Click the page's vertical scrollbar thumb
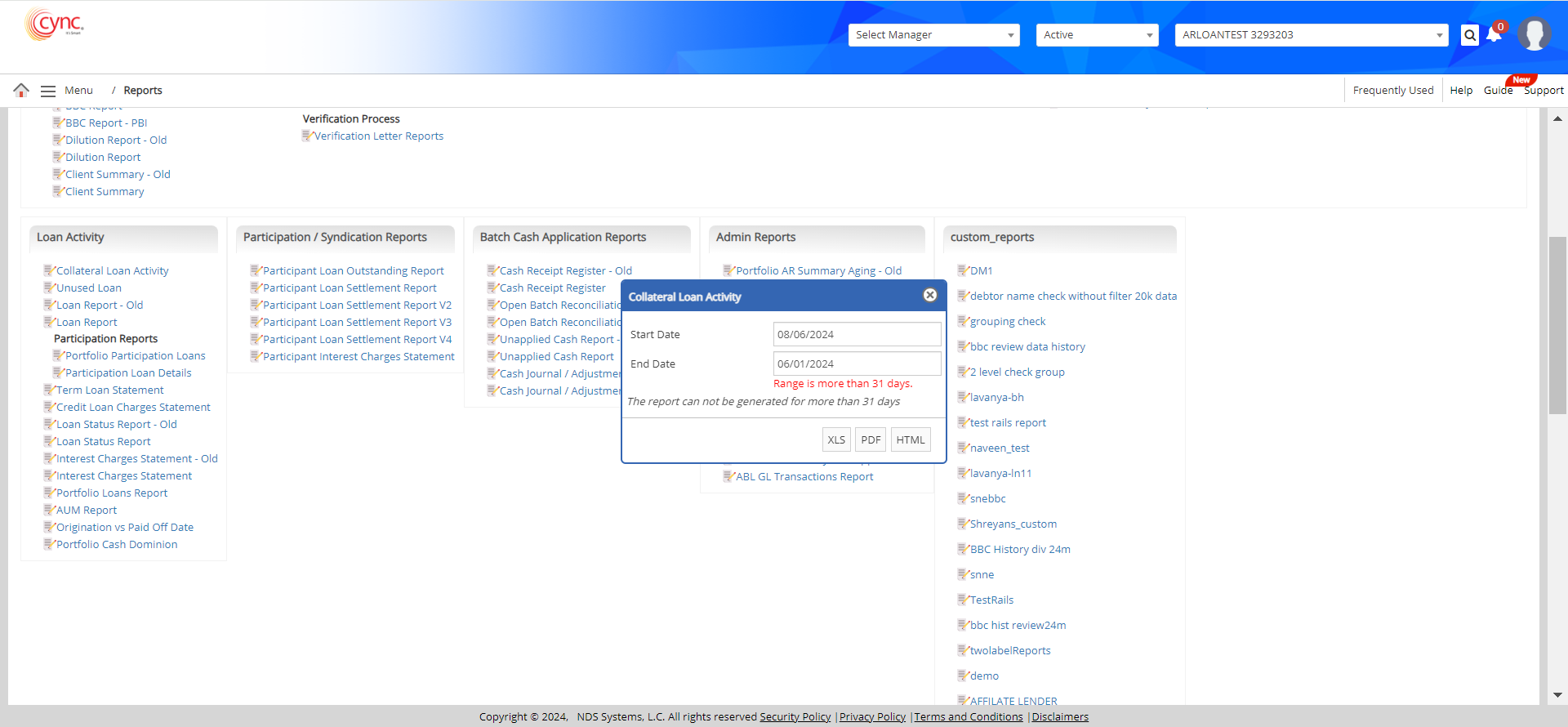This screenshot has width=1568, height=727. point(1557,325)
